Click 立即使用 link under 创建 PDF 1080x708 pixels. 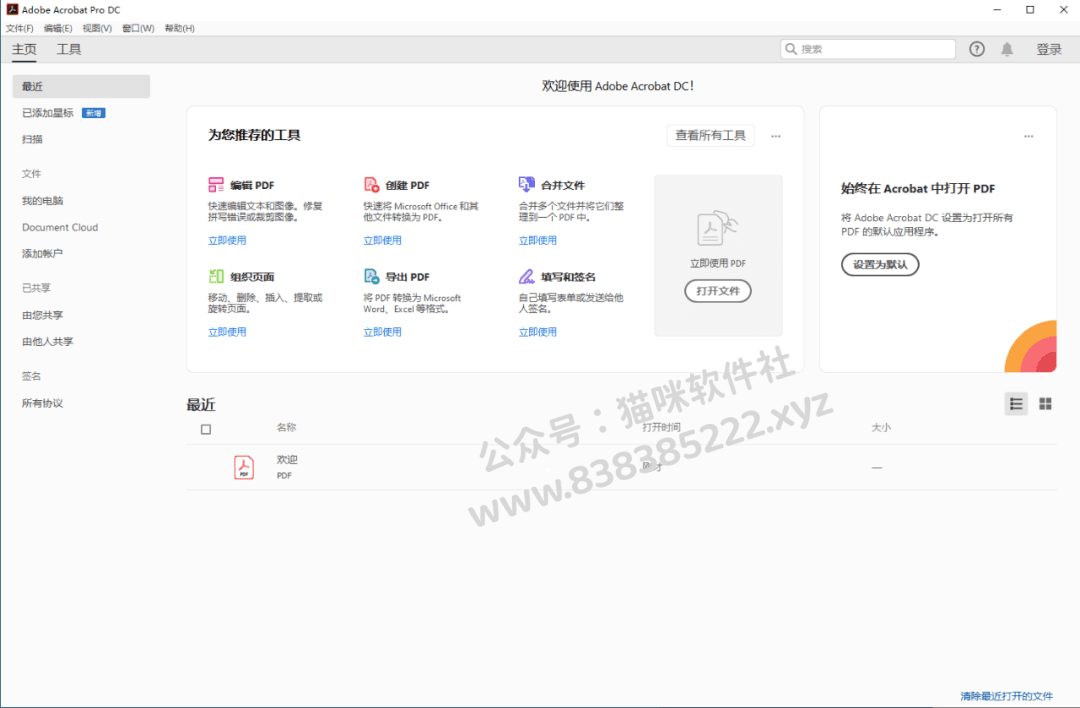pos(382,240)
